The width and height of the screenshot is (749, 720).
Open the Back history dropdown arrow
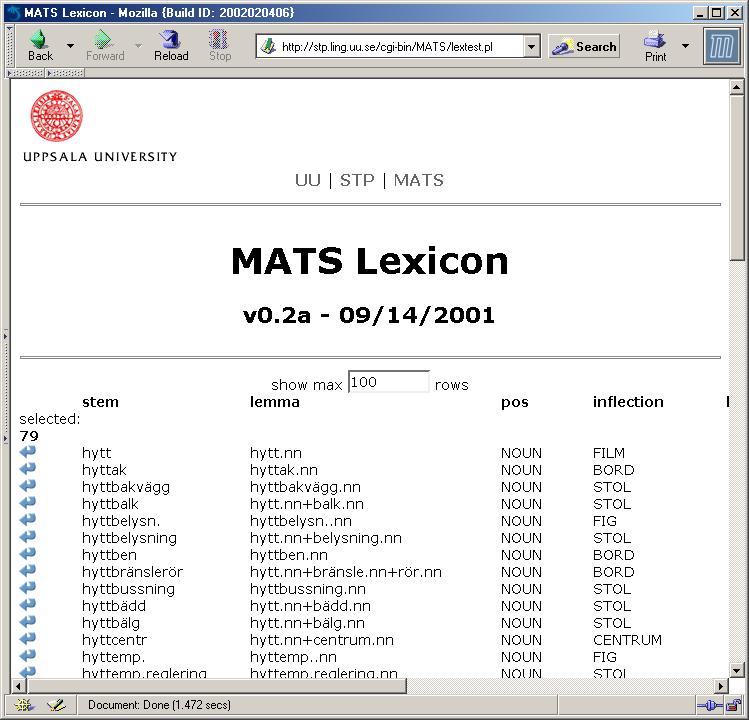pyautogui.click(x=70, y=46)
